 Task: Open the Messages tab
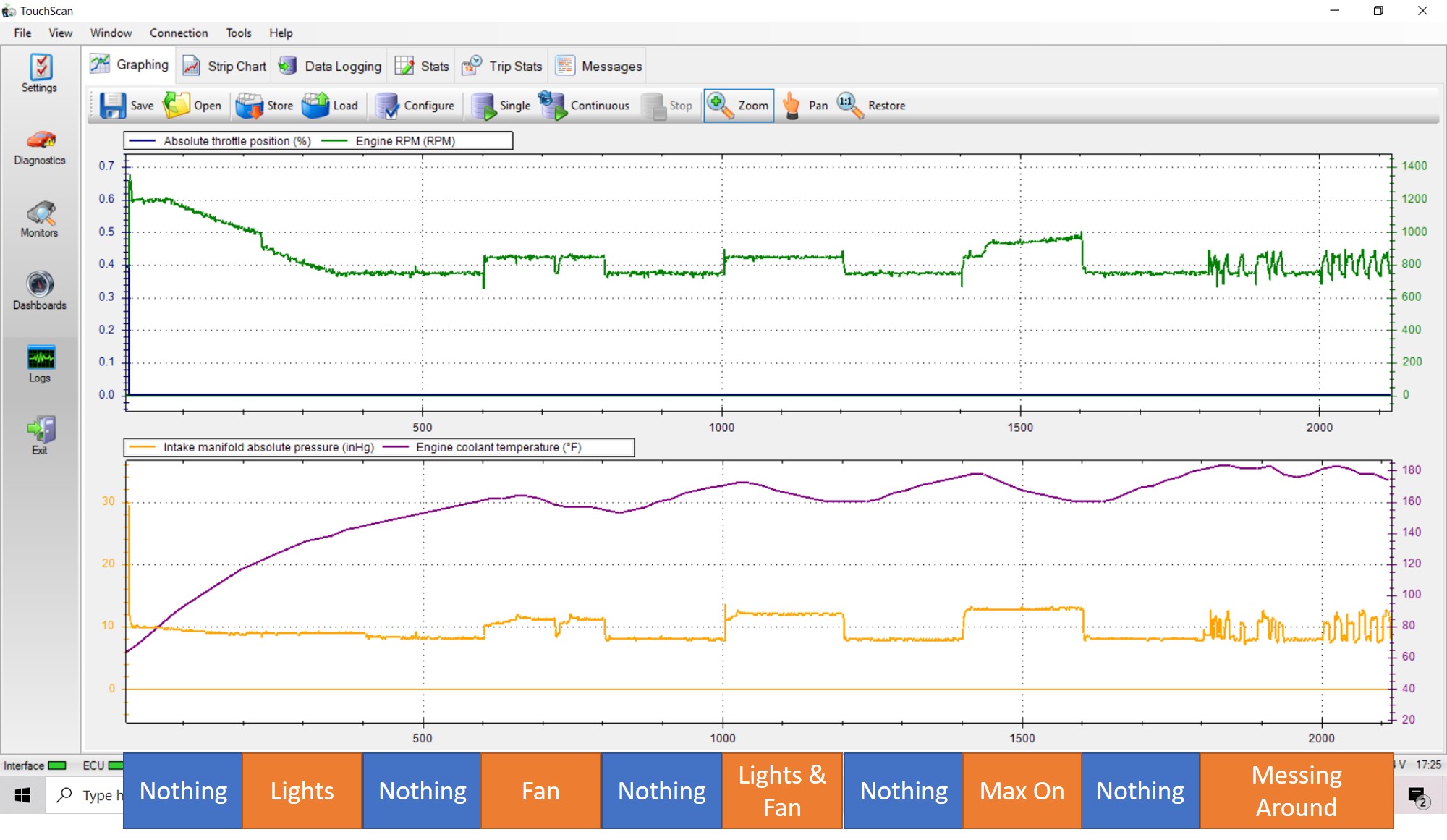click(x=598, y=67)
